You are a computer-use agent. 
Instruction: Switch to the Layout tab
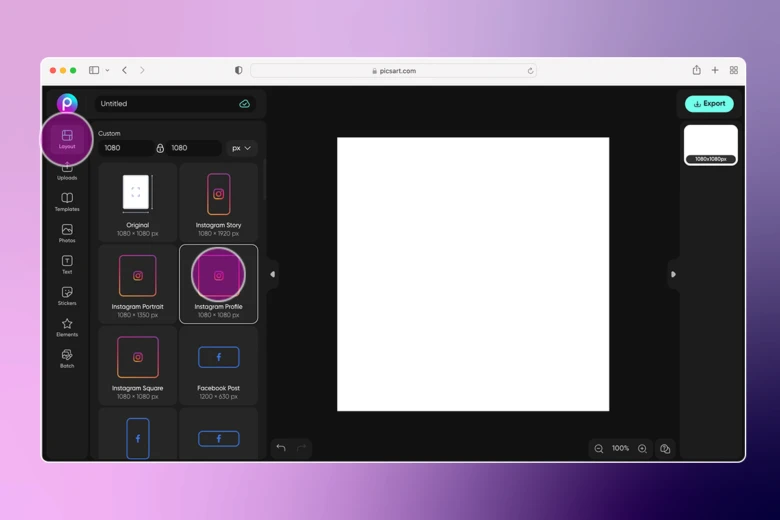[x=67, y=139]
